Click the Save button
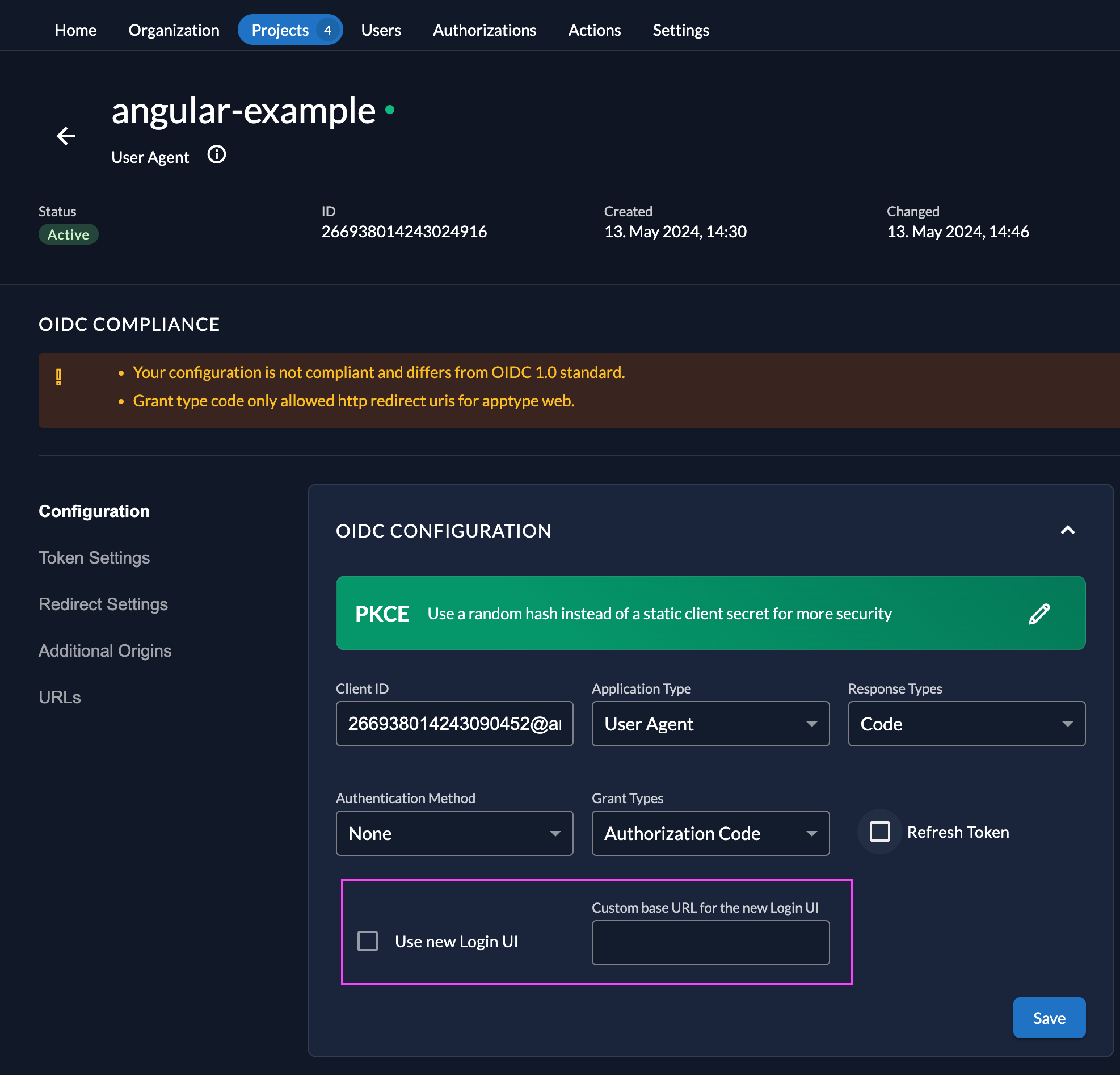 (1050, 1018)
